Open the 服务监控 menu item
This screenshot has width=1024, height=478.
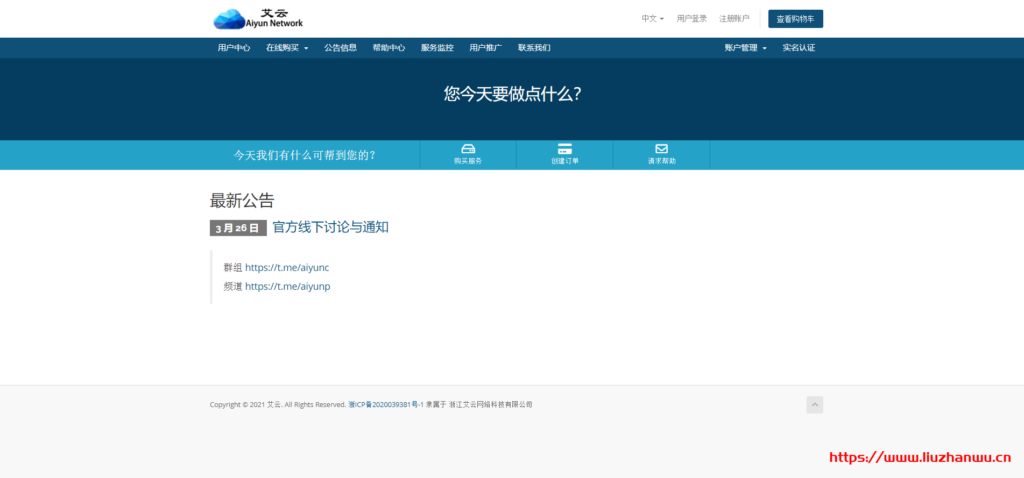437,48
